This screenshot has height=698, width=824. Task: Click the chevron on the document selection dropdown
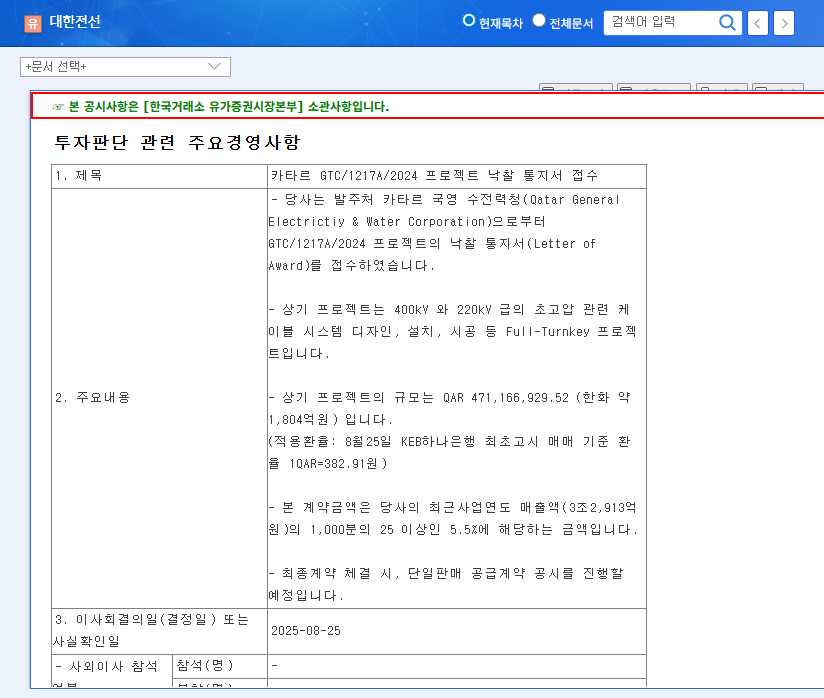tap(212, 66)
